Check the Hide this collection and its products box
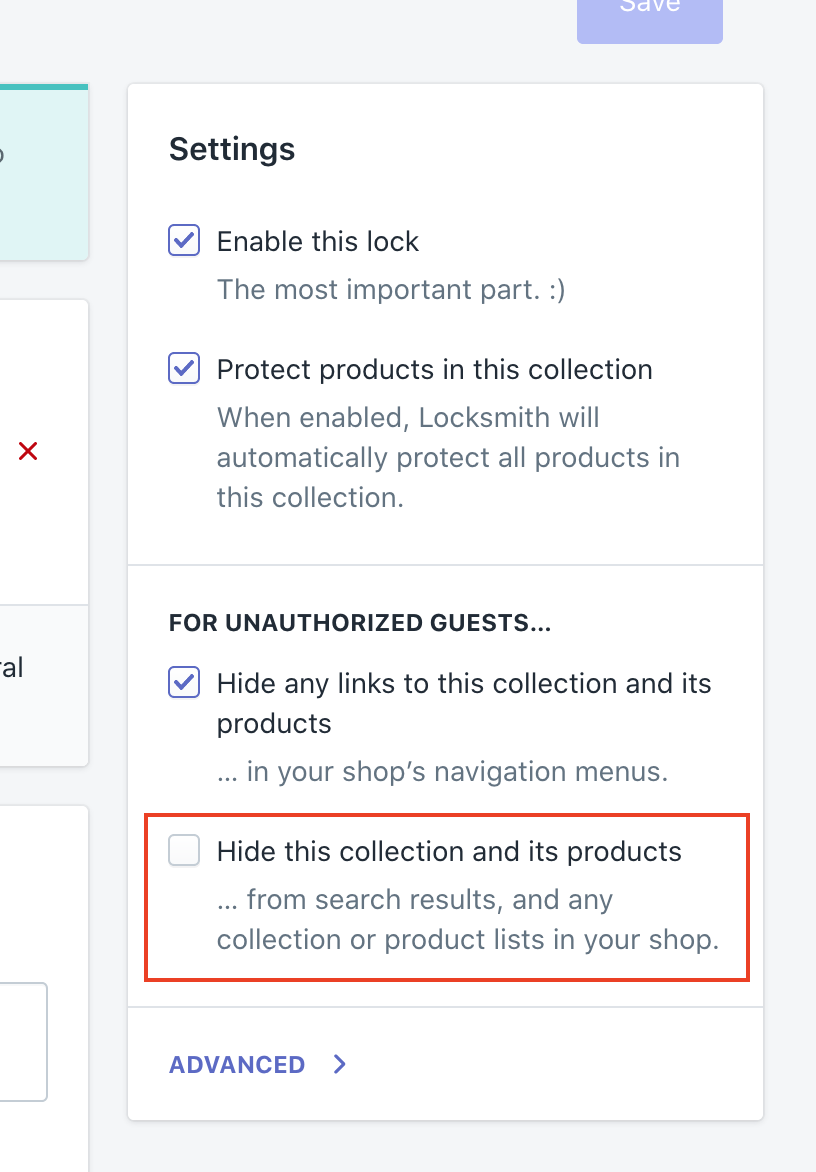This screenshot has width=816, height=1172. click(184, 851)
